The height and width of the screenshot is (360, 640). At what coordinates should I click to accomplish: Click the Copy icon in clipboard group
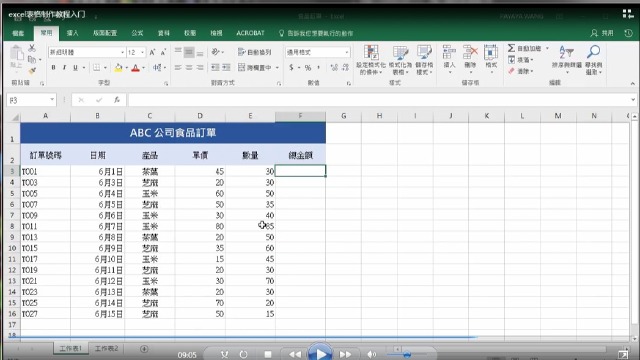coord(32,60)
